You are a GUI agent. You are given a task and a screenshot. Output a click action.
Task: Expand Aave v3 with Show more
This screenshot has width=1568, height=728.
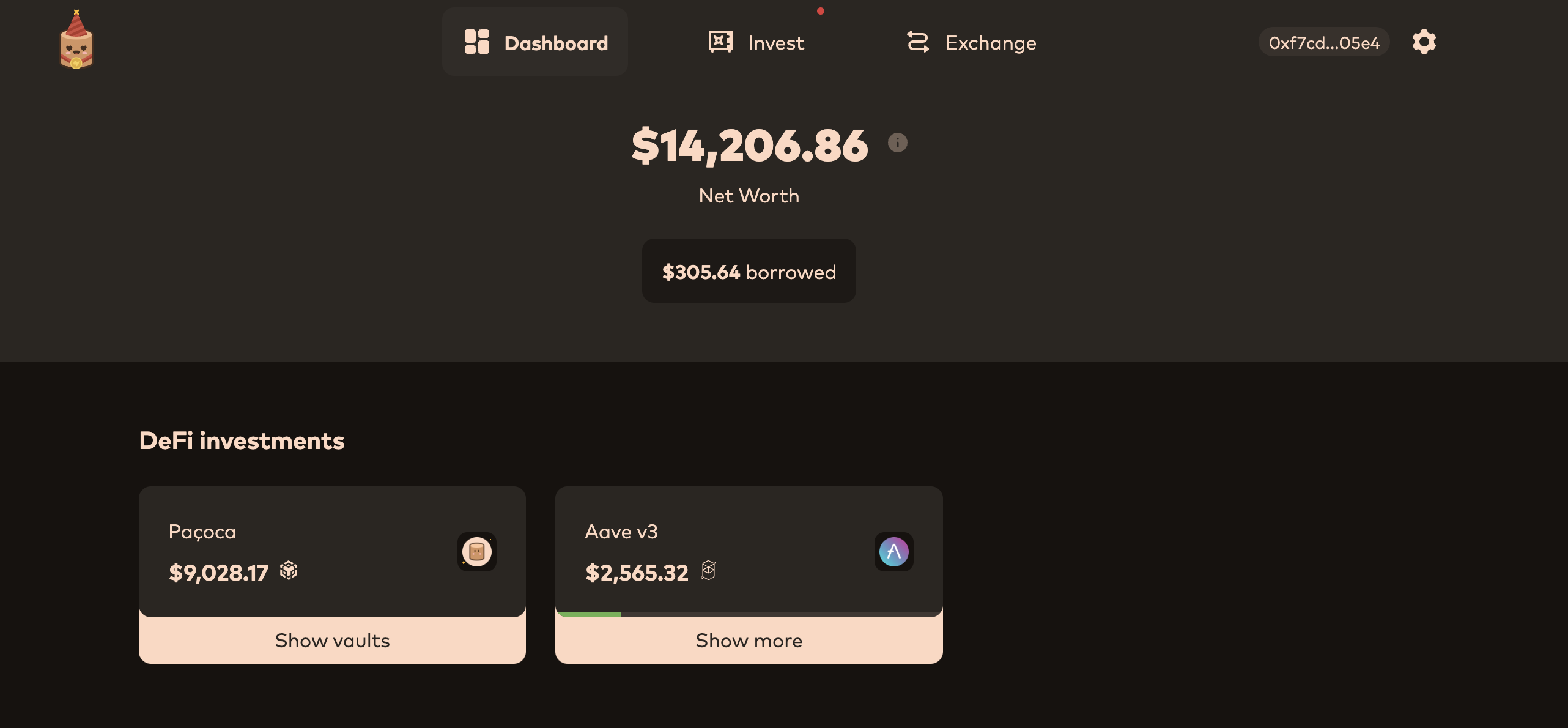749,640
